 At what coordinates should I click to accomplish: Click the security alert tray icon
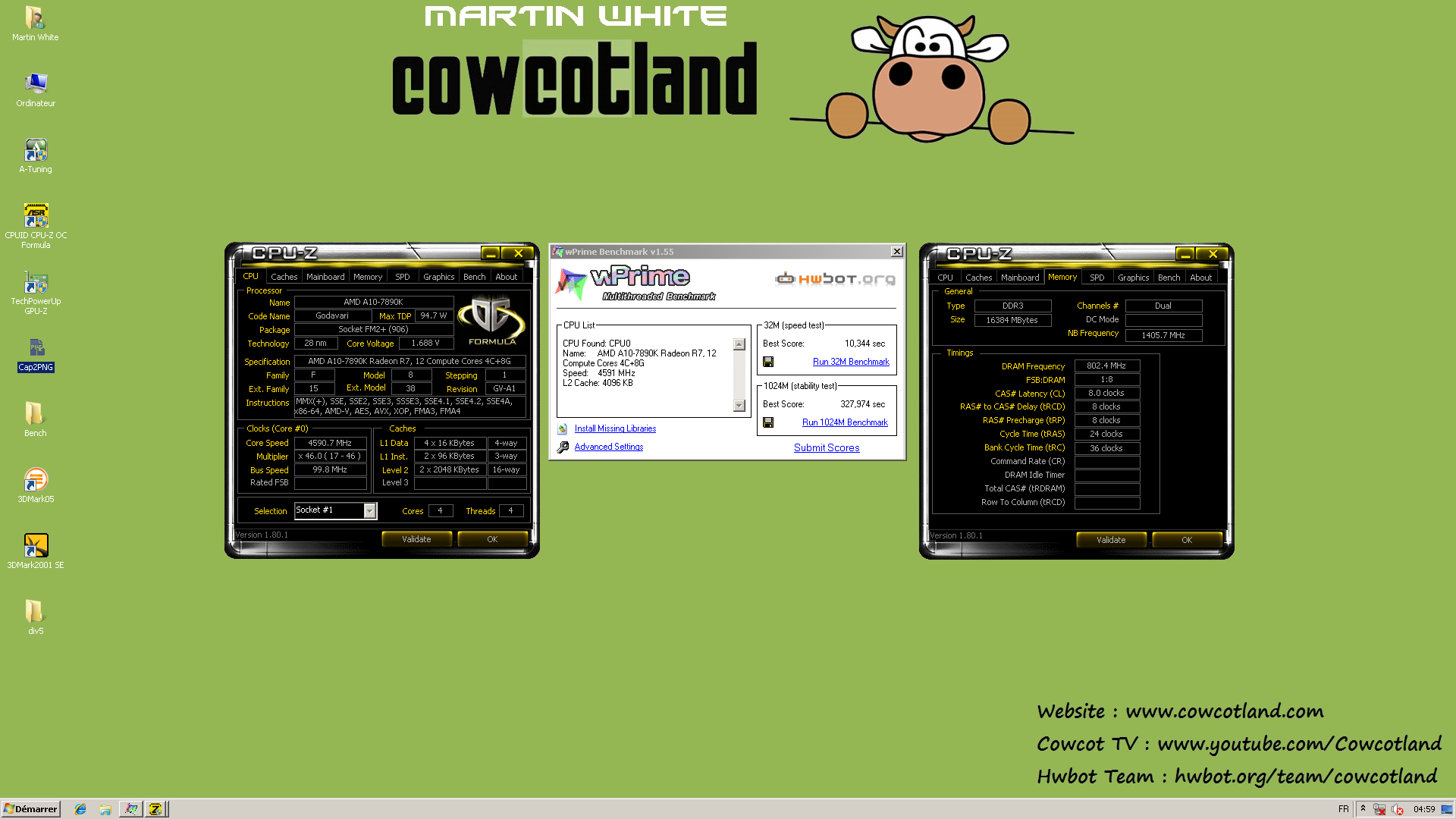[x=1398, y=810]
